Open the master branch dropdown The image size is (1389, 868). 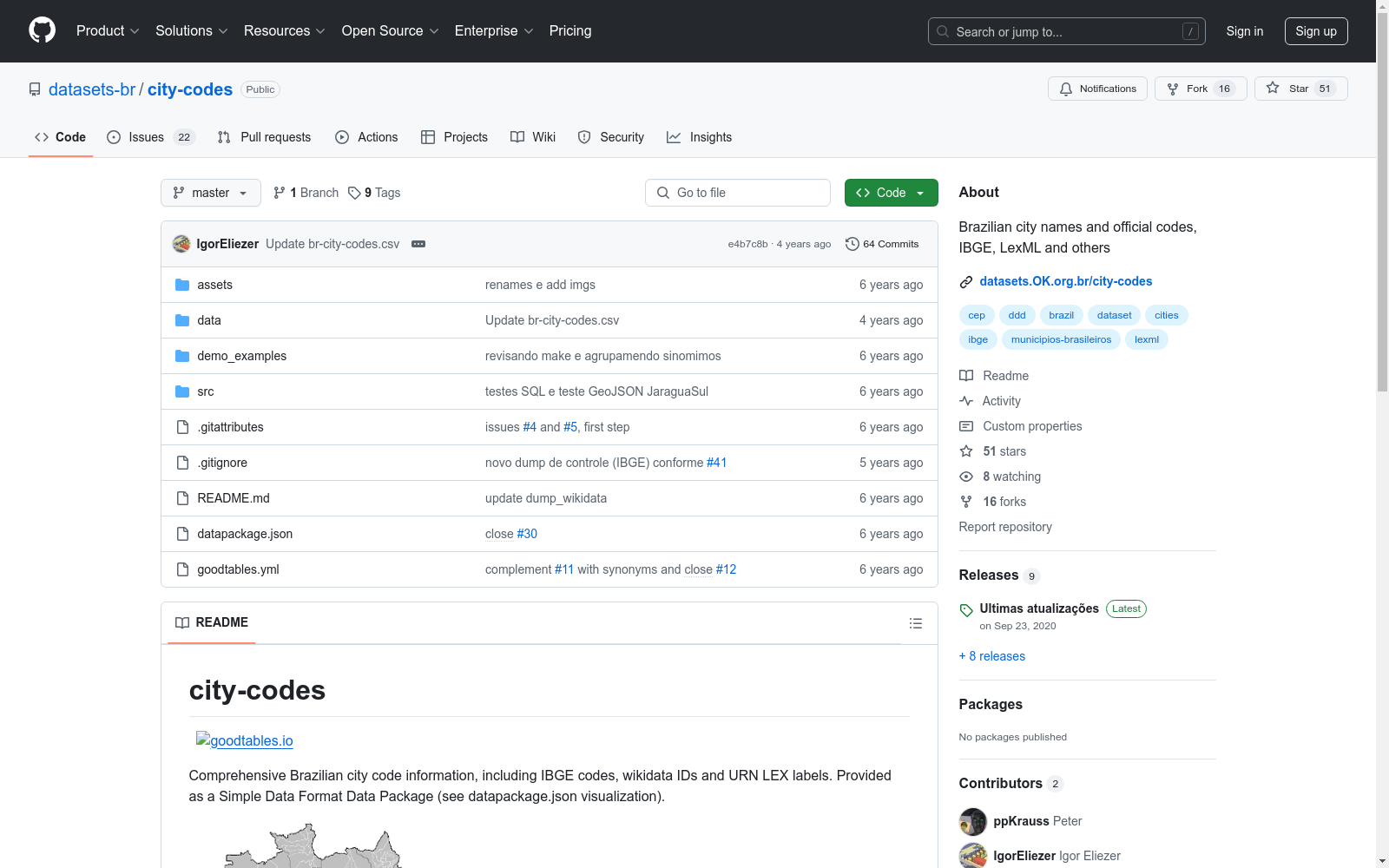(211, 193)
